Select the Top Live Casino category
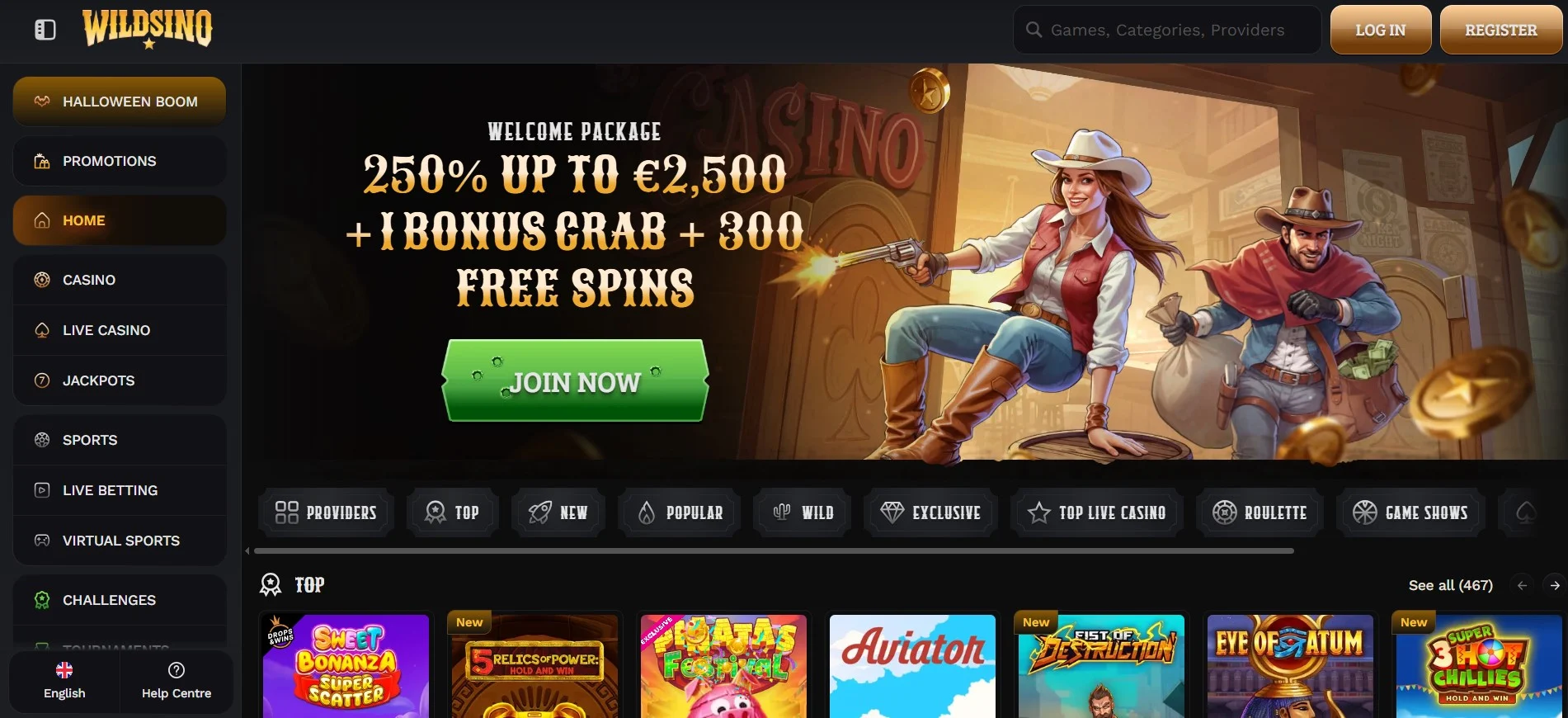 [x=1097, y=513]
